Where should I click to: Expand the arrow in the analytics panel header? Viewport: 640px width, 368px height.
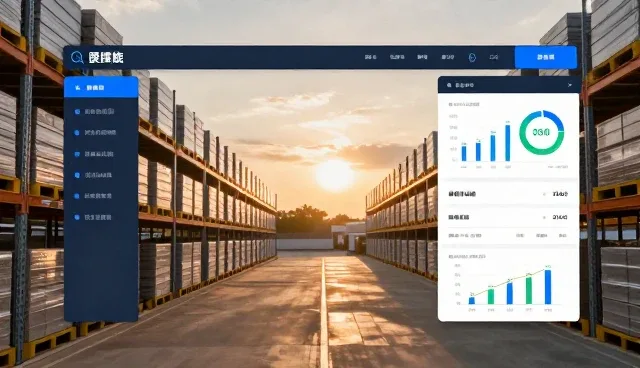570,85
